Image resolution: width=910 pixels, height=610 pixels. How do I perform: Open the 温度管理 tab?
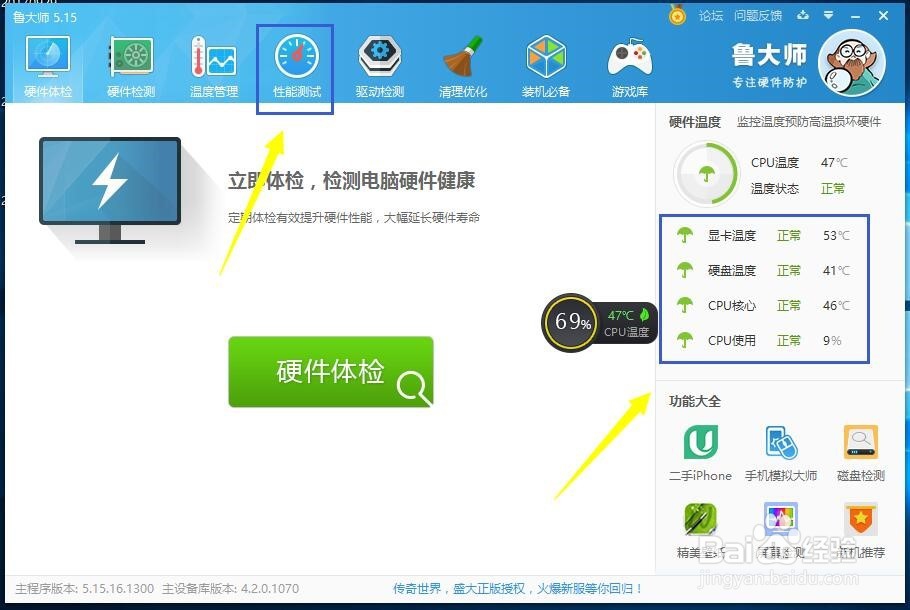(214, 67)
